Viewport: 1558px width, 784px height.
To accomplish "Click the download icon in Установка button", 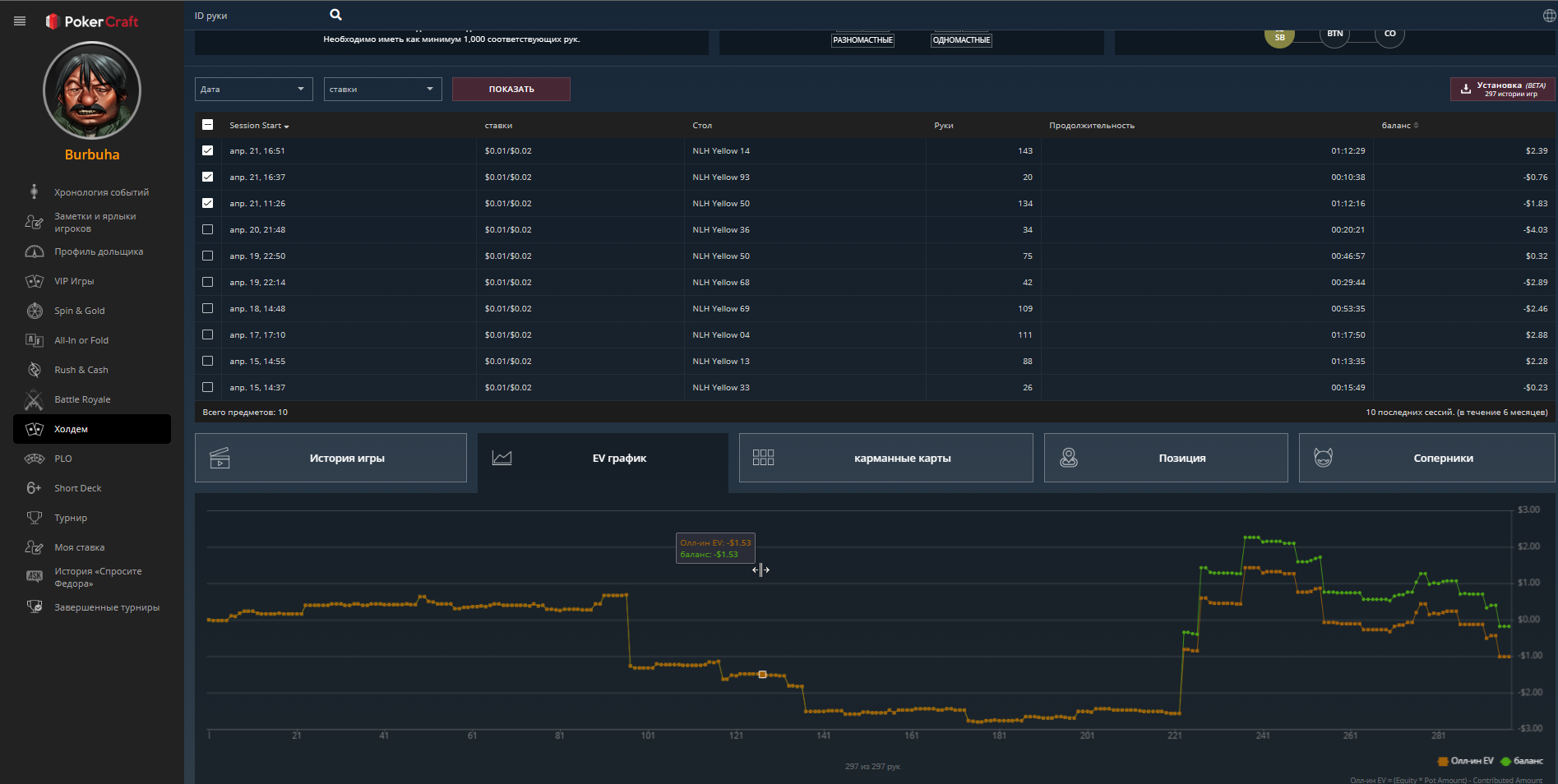I will (x=1465, y=89).
